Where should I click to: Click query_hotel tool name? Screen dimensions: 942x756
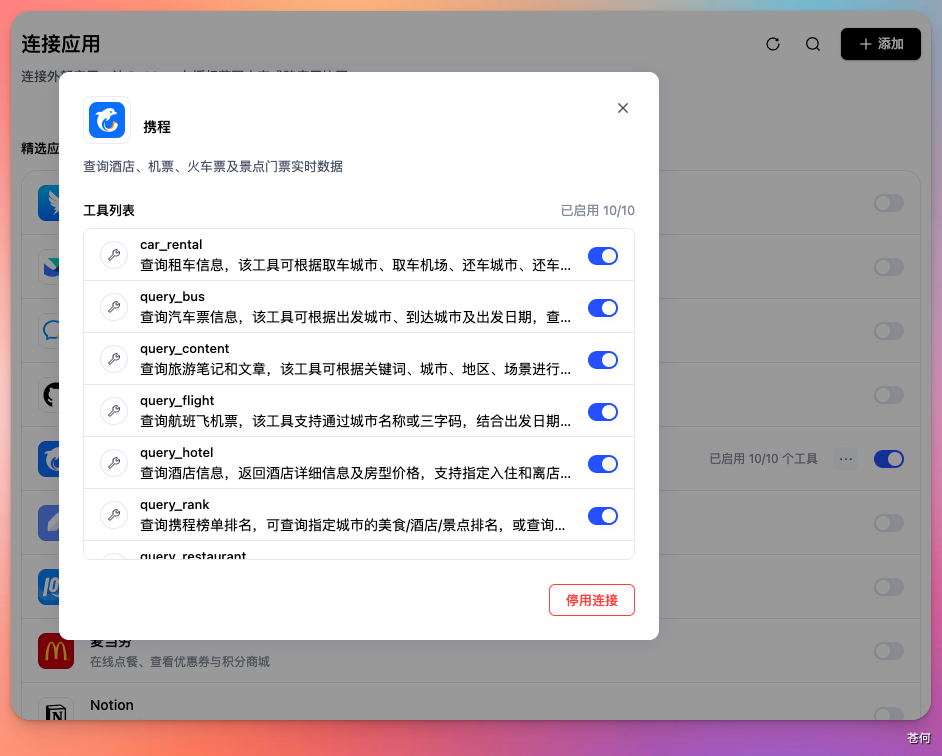(177, 453)
